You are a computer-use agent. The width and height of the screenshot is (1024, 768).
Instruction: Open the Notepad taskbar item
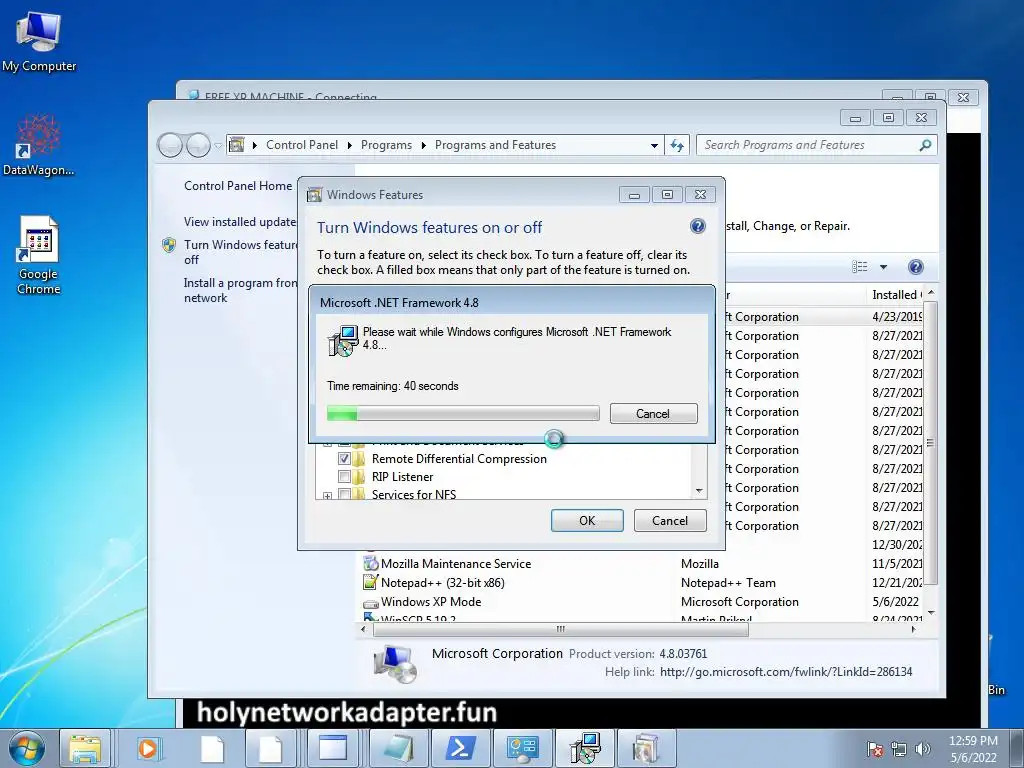400,748
